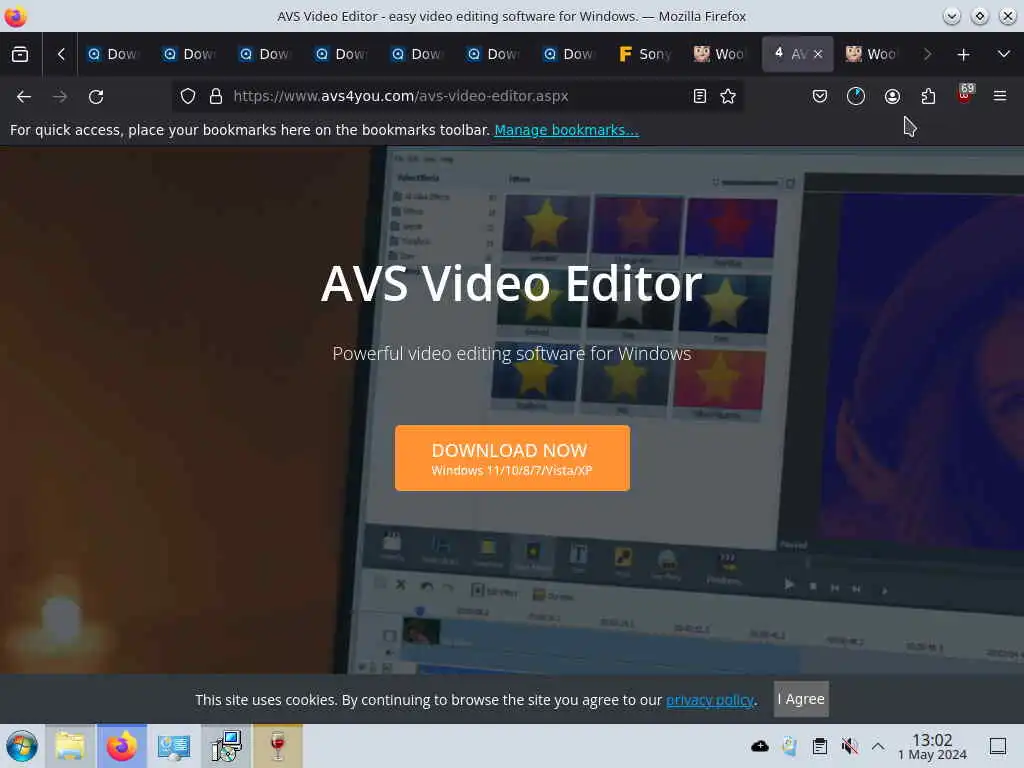Open the file manager from the taskbar
This screenshot has width=1024, height=768.
70,746
